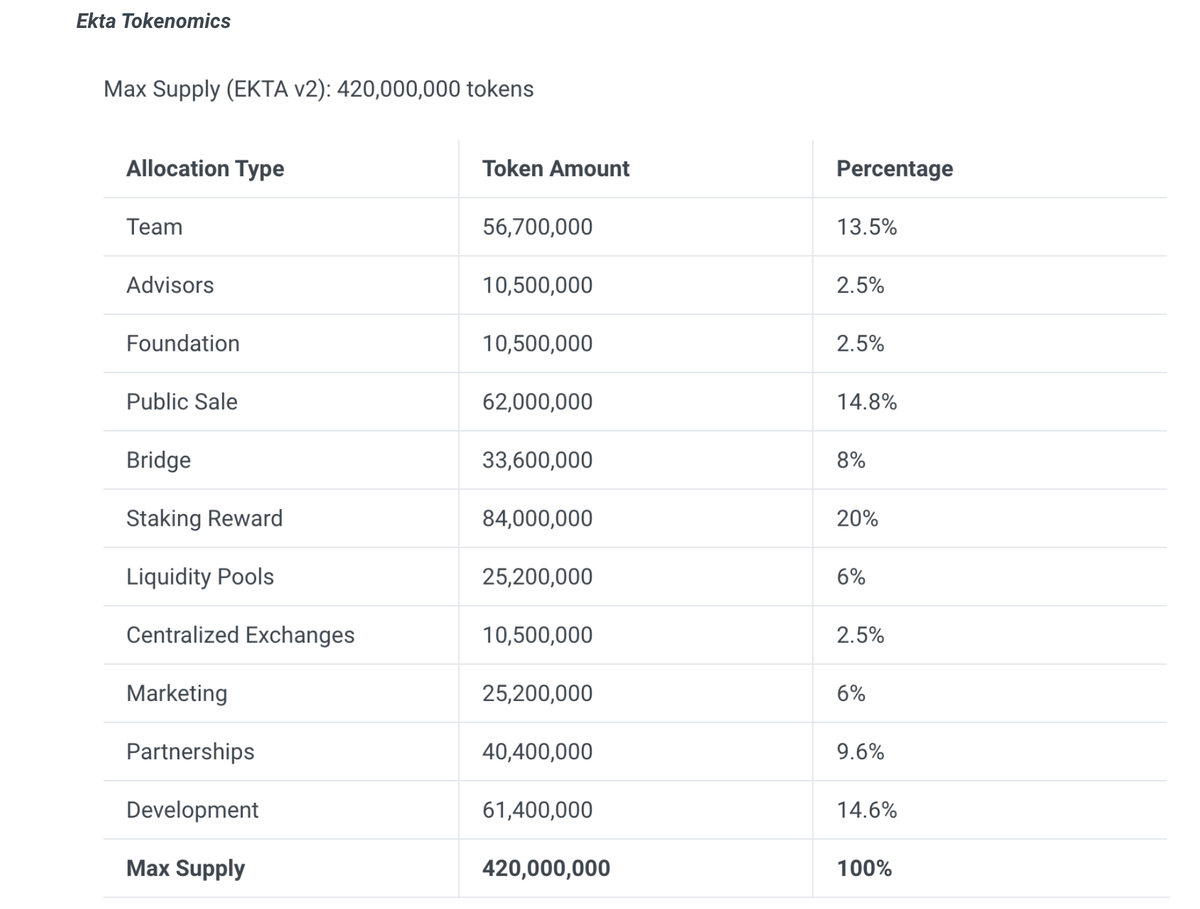Select the bold 420,000,000 total cell
Viewport: 1200px width, 909px height.
tap(545, 868)
